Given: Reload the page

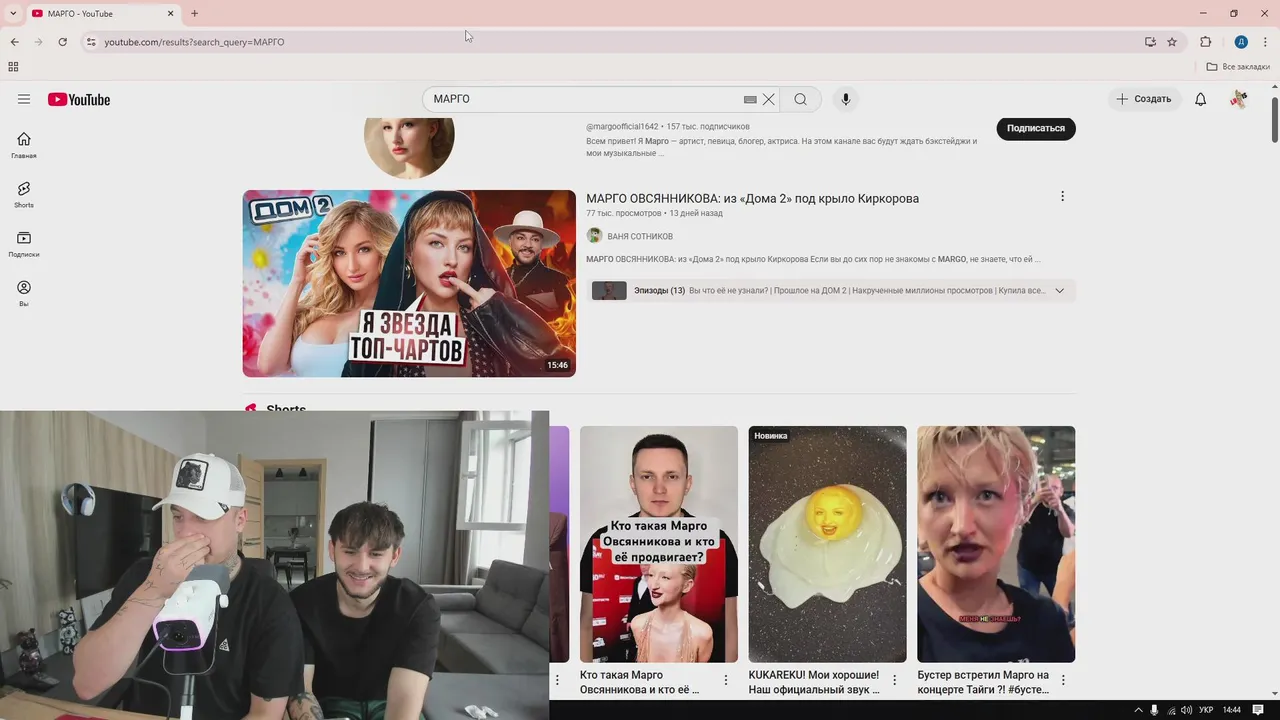Looking at the screenshot, I should (62, 42).
